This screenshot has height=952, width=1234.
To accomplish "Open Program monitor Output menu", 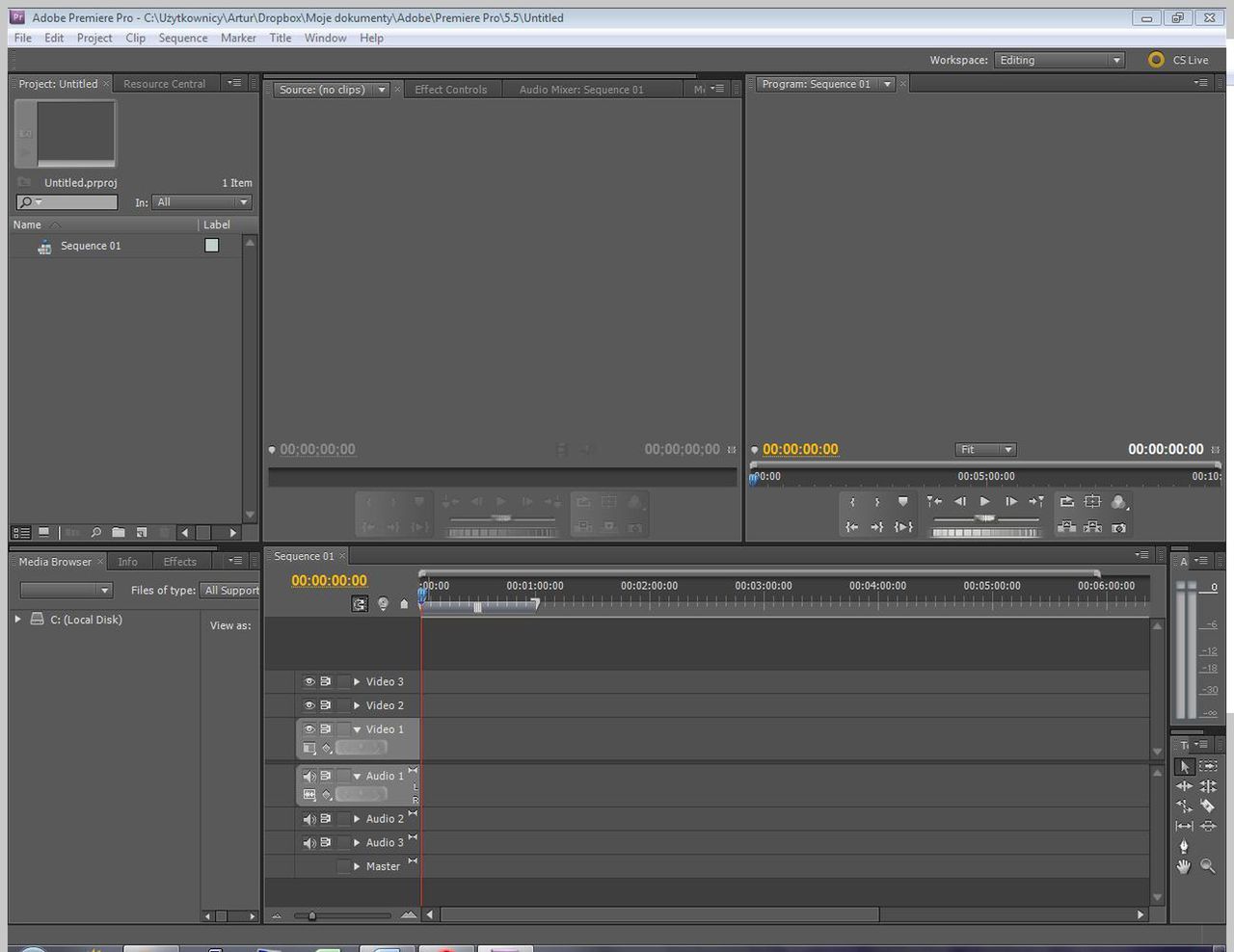I will pos(1118,501).
